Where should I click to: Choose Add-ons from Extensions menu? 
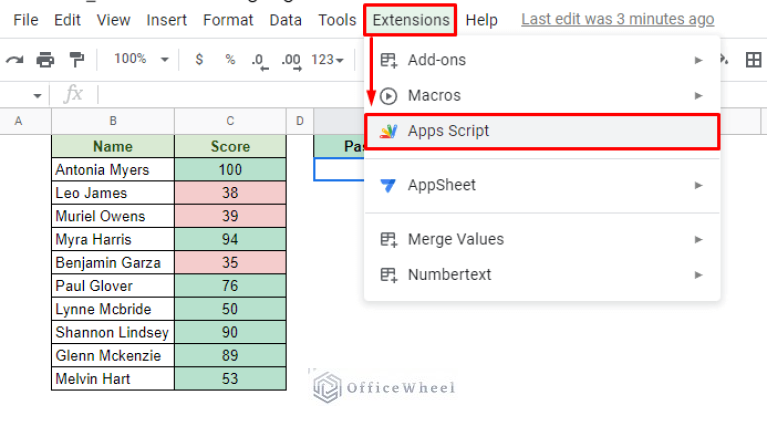[x=542, y=60]
